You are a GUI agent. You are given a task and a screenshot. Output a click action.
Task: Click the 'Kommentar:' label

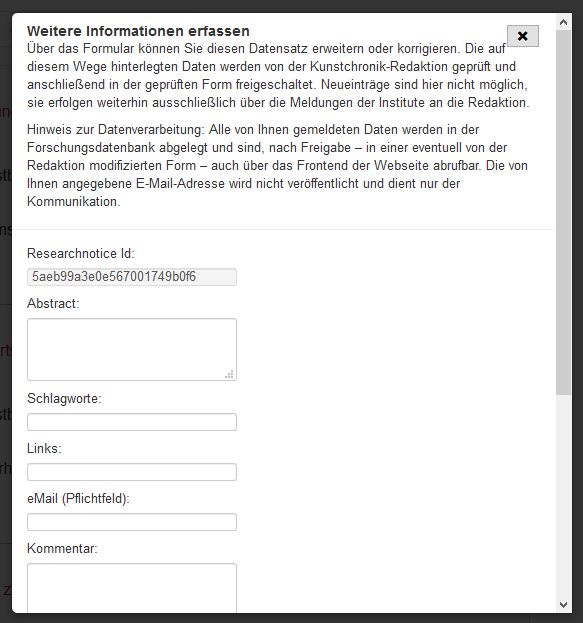click(x=62, y=549)
